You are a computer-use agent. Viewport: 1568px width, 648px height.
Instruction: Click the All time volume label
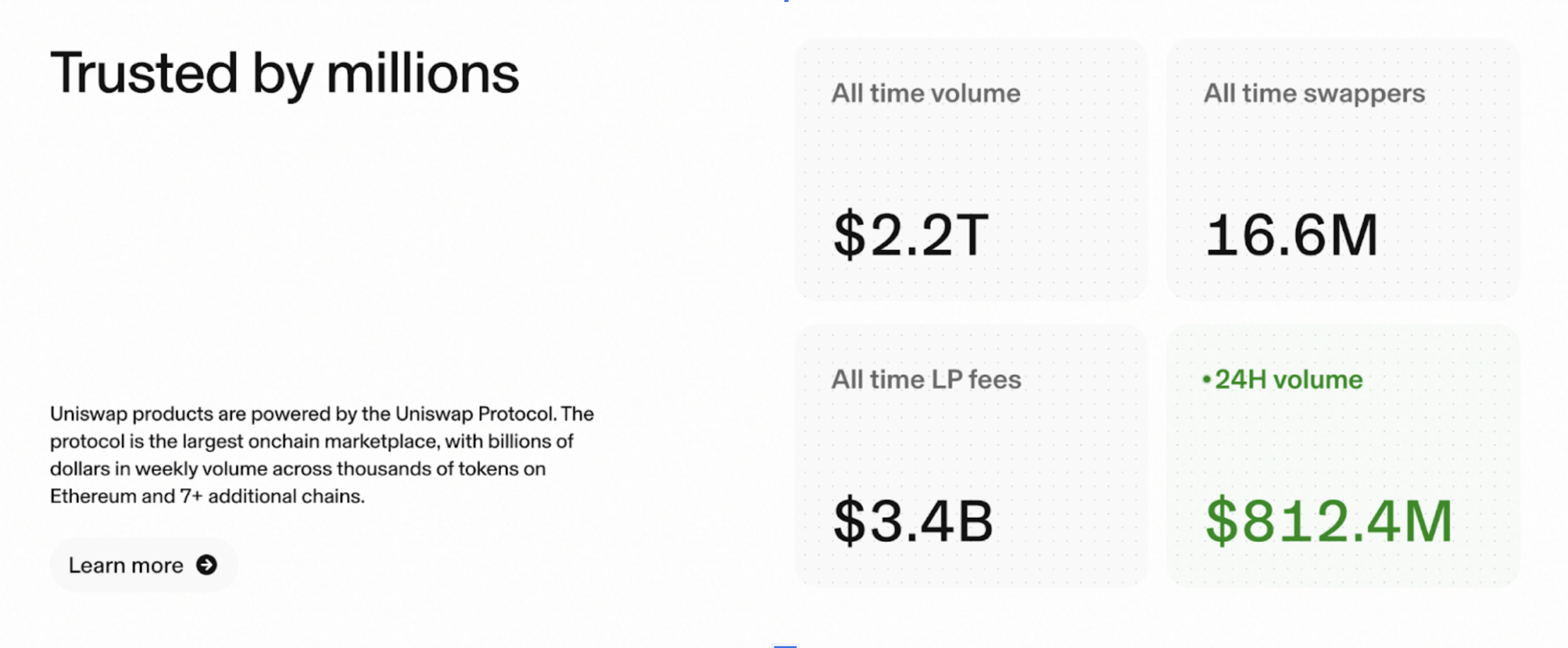click(925, 93)
